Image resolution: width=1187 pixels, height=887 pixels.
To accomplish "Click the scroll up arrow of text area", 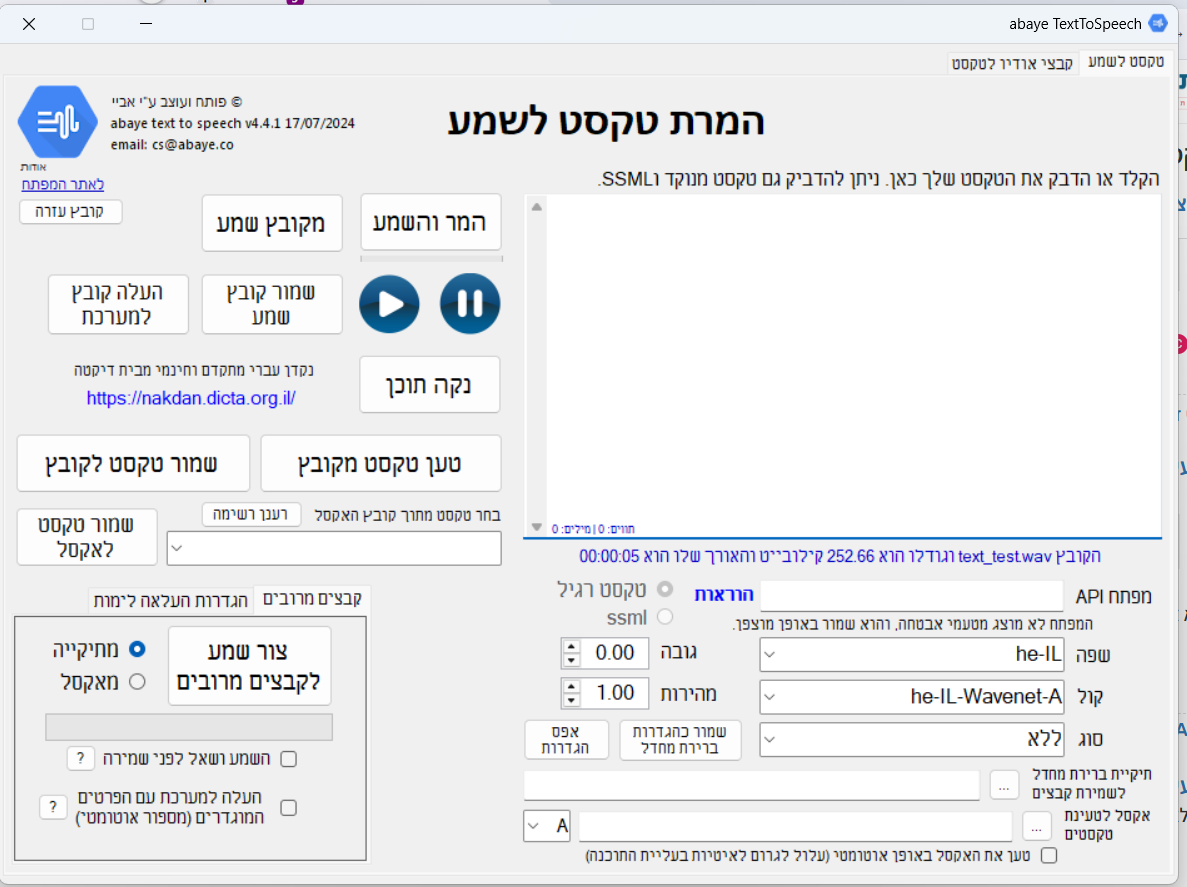I will coord(537,207).
